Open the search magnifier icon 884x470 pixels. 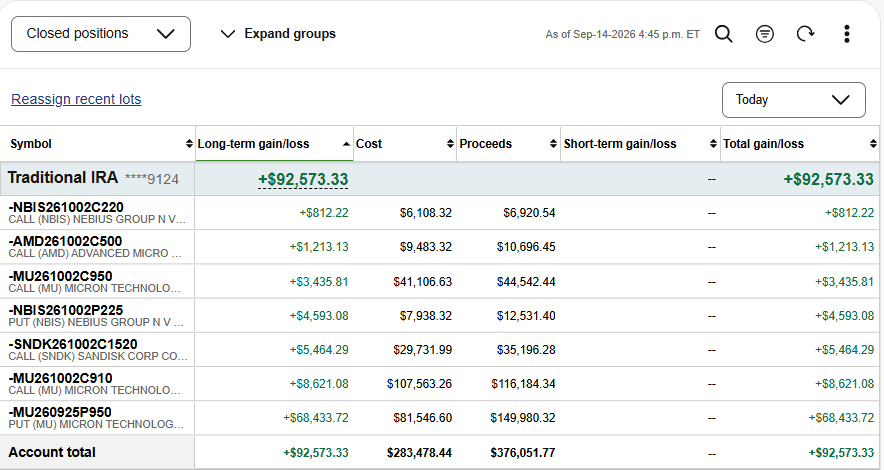tap(723, 34)
